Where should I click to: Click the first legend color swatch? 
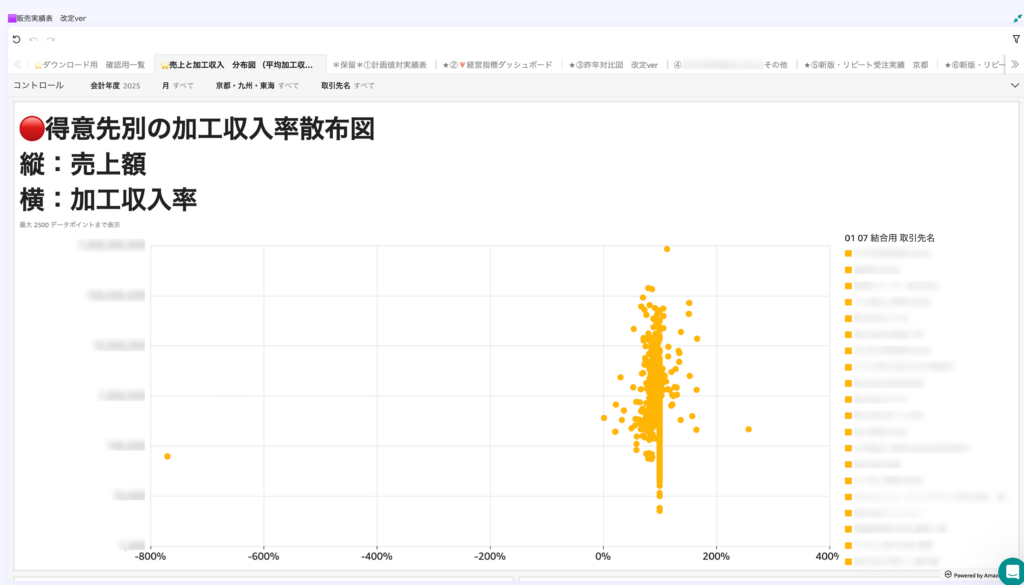pos(848,253)
